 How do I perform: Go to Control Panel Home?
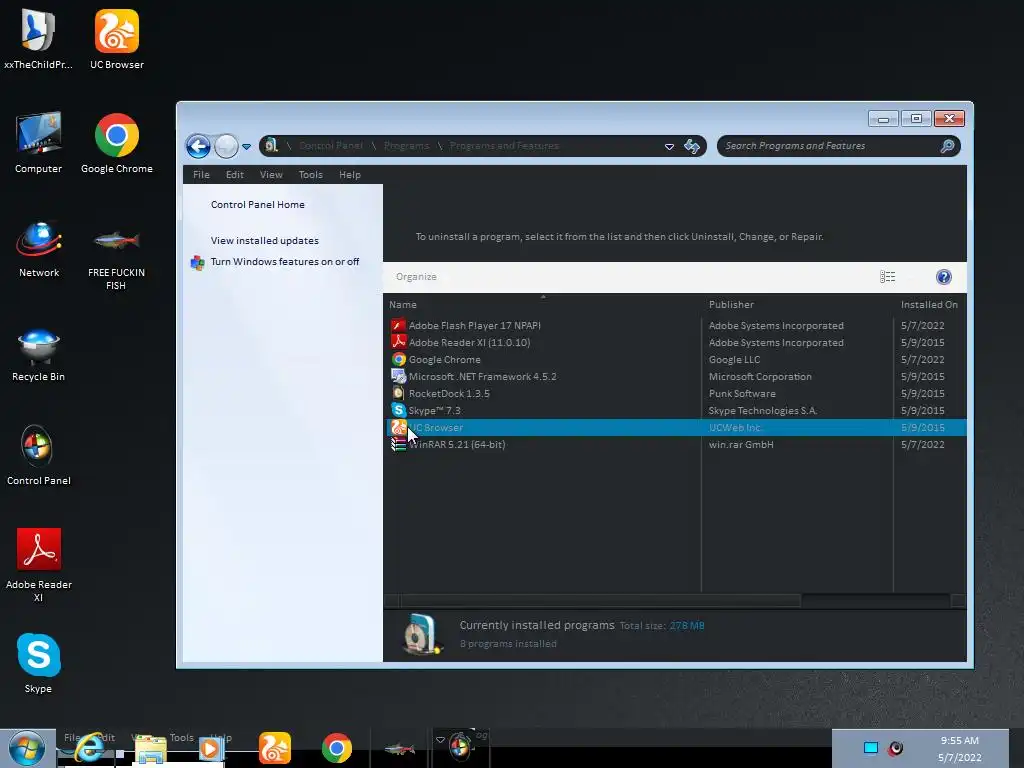coord(257,204)
